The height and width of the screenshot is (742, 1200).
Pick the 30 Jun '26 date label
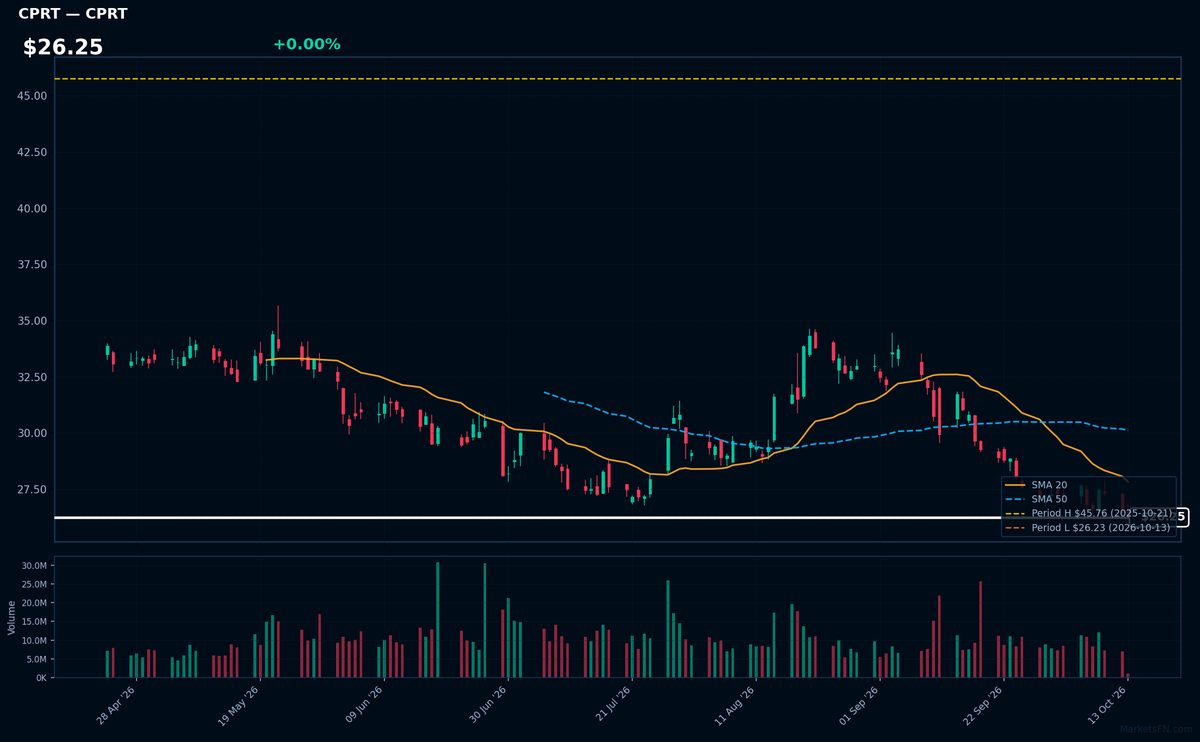tap(488, 707)
